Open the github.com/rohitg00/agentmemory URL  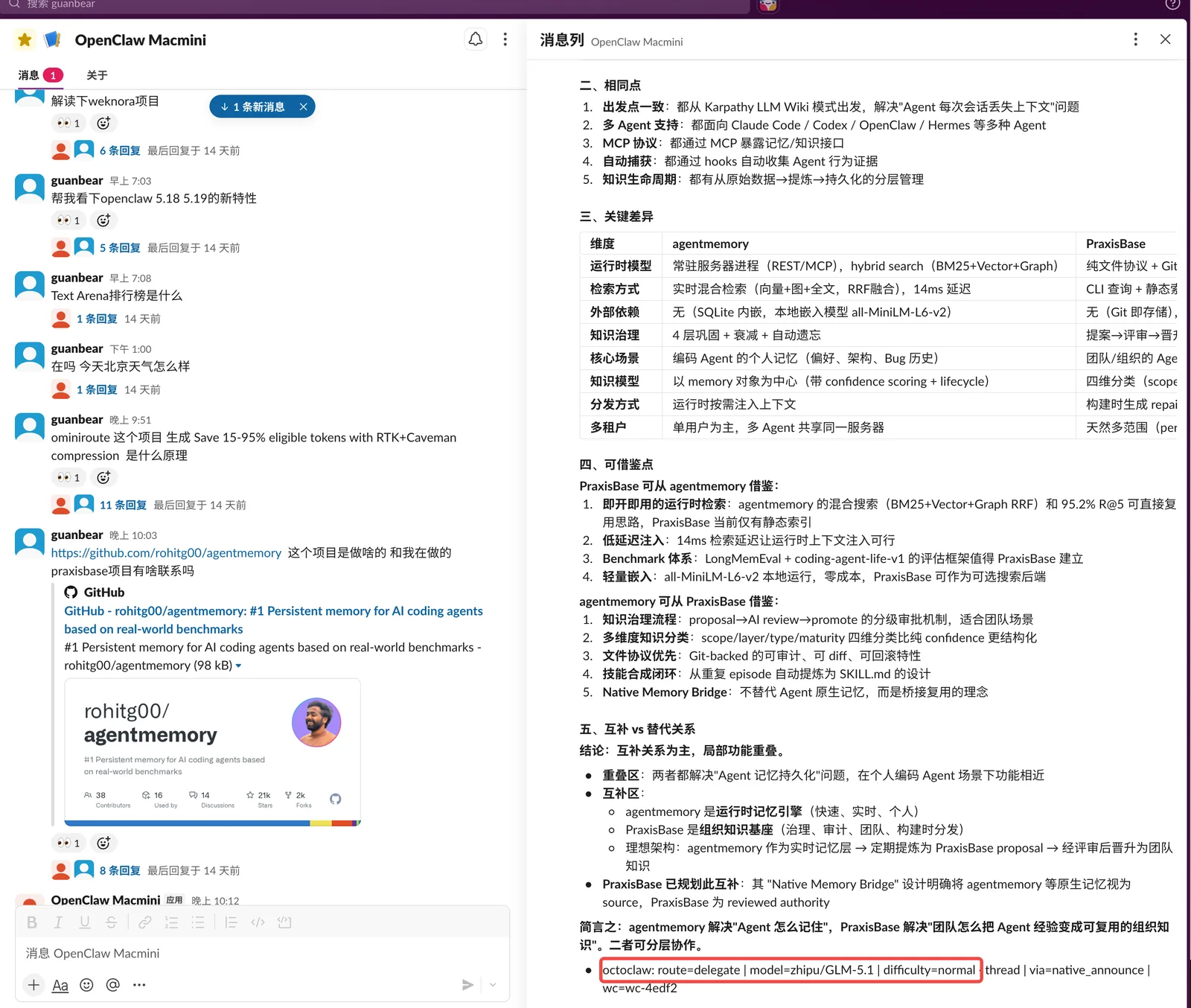tap(166, 552)
